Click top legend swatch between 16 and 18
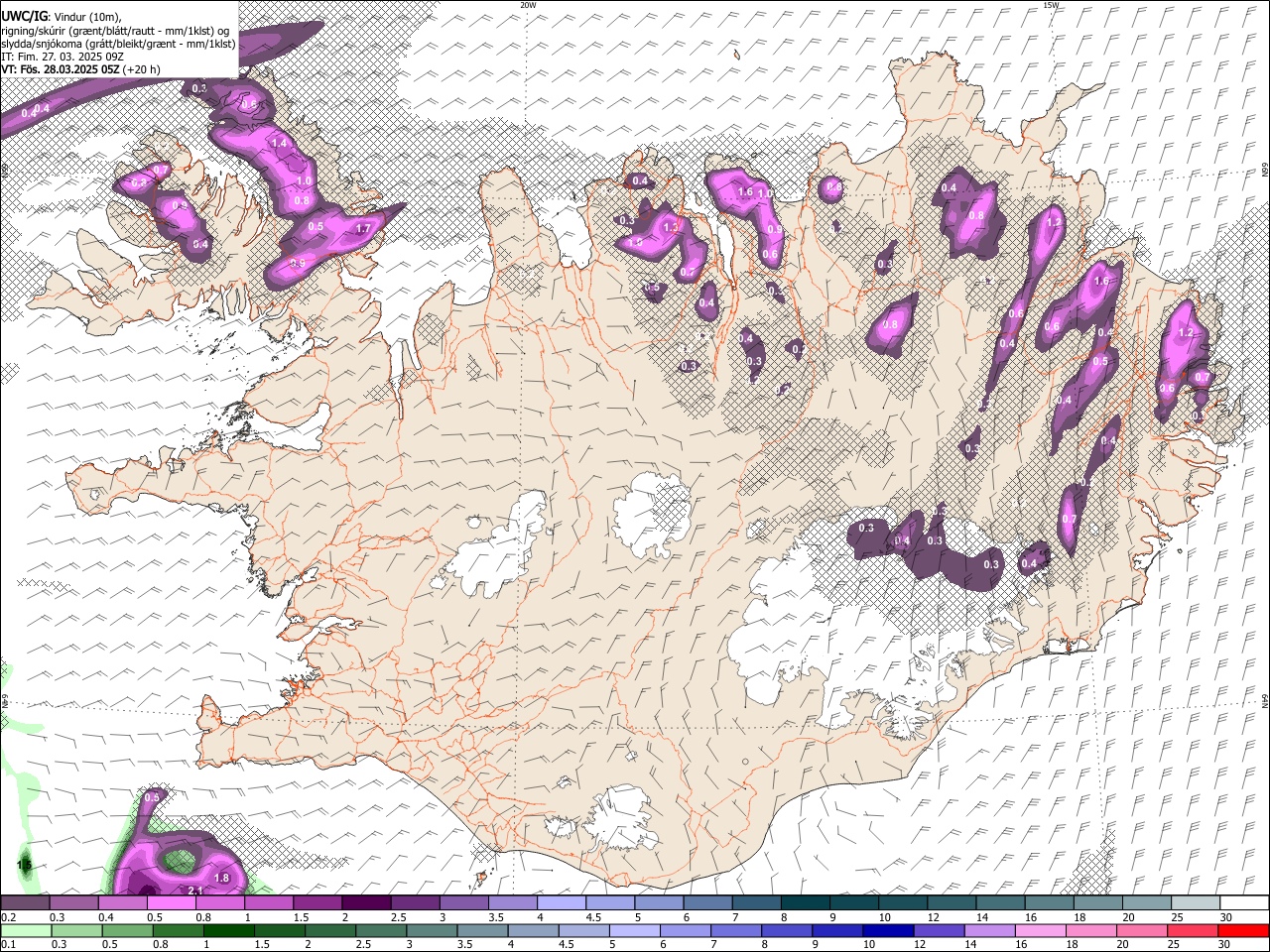Image resolution: width=1270 pixels, height=952 pixels. [1049, 903]
